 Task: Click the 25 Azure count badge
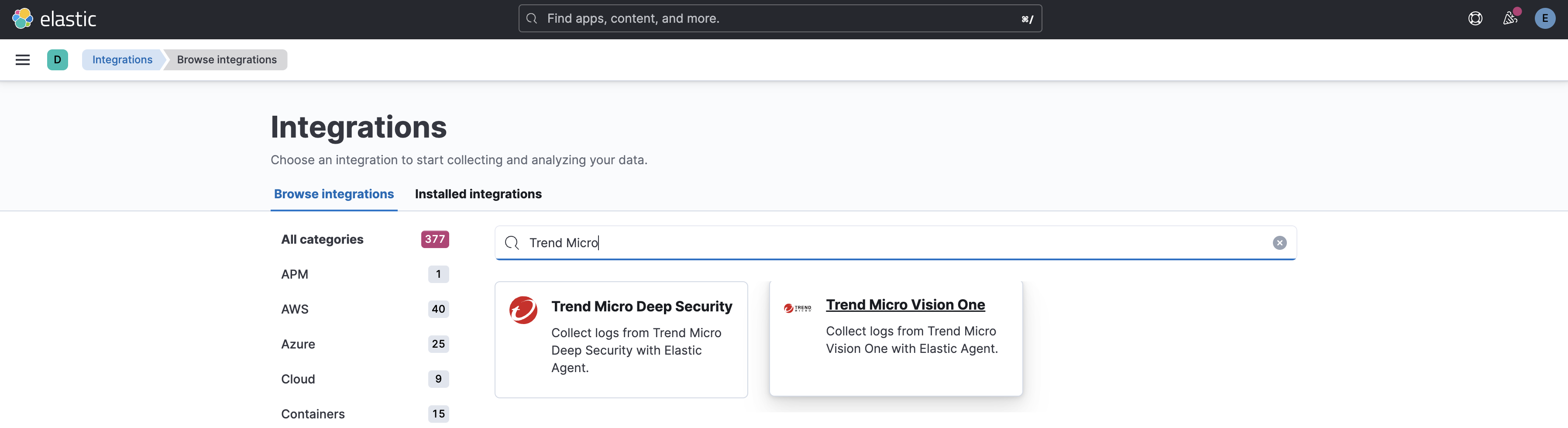point(438,344)
